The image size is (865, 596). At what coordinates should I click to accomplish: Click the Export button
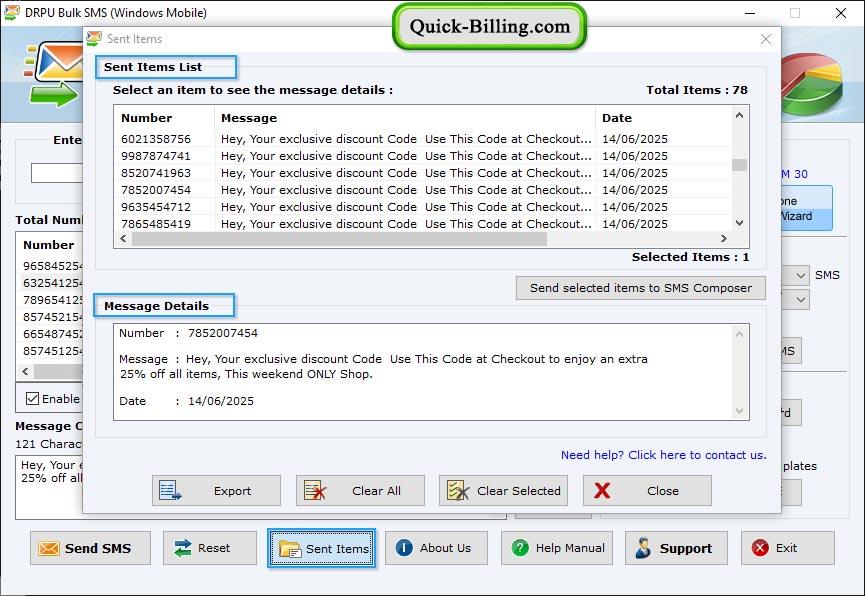tap(216, 491)
